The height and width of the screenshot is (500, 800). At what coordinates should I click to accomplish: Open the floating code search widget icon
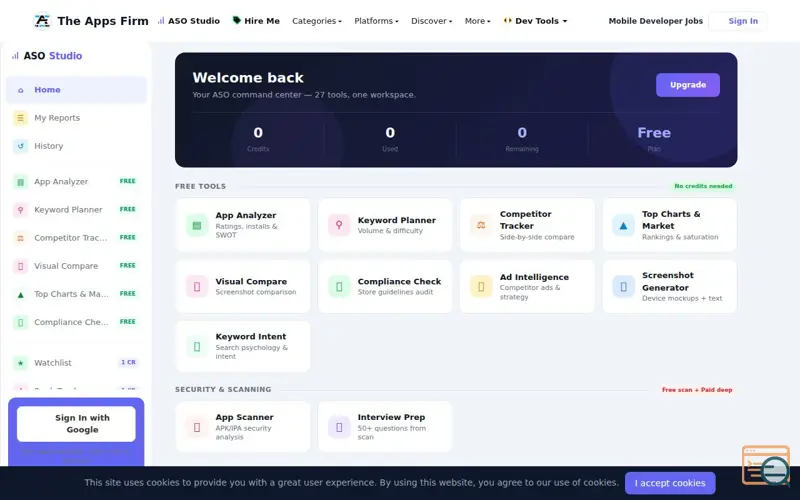[766, 465]
